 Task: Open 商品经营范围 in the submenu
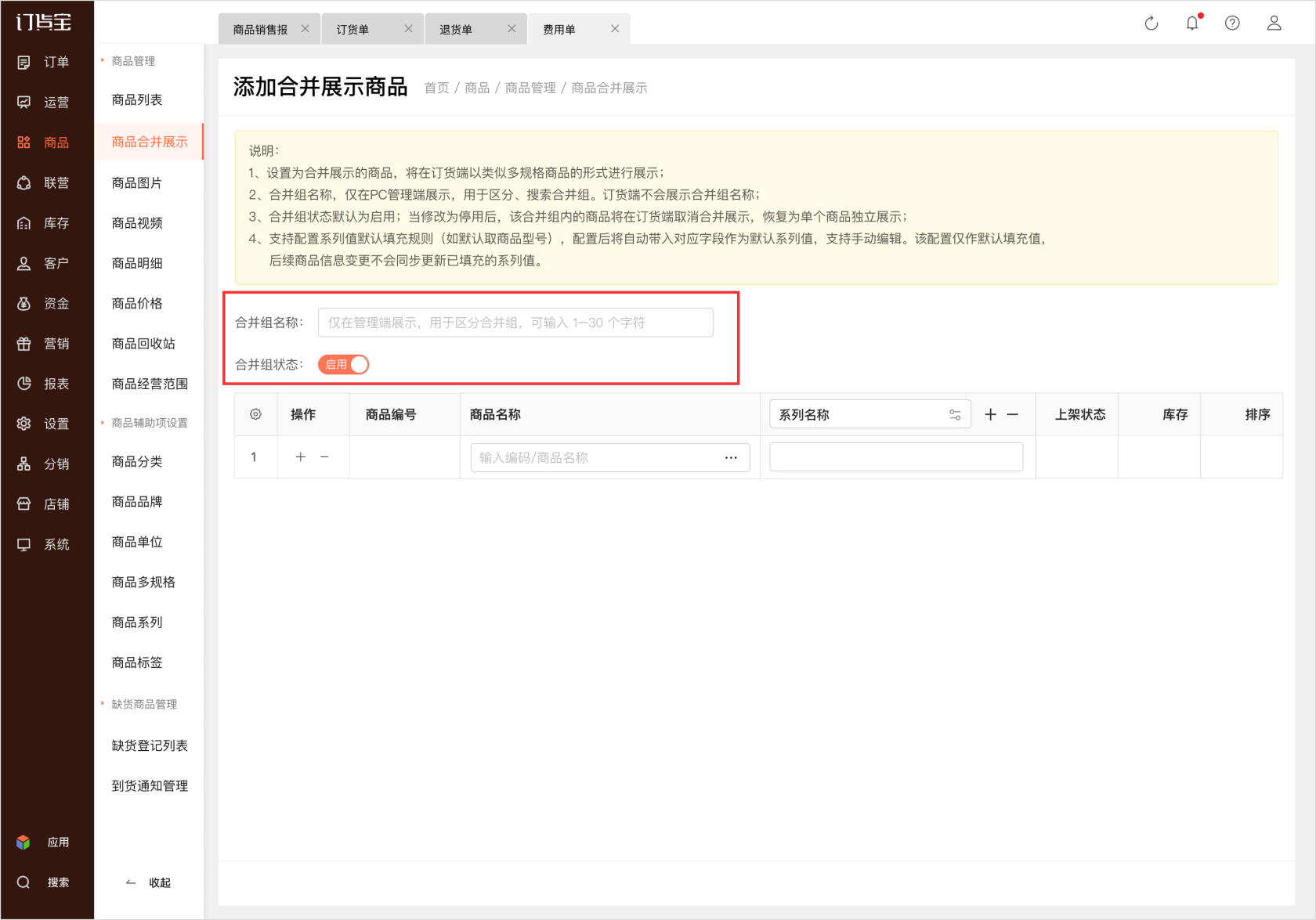point(150,384)
